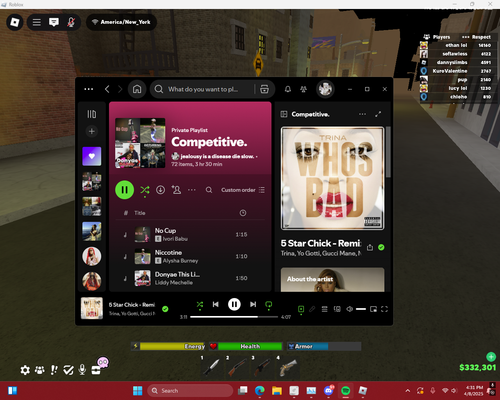The width and height of the screenshot is (500, 400).
Task: Open the Windows Start menu
Action: (x=137, y=391)
